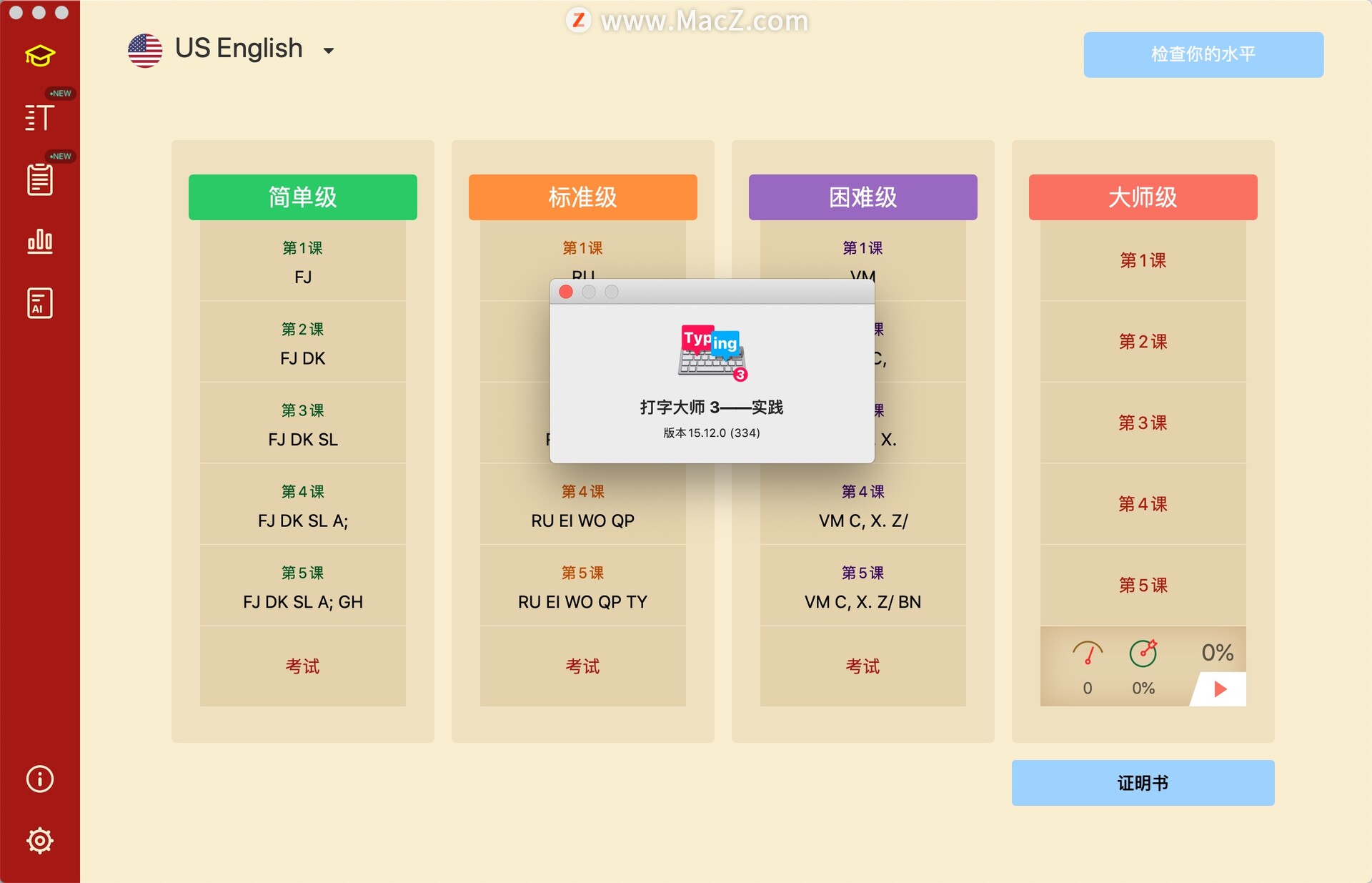Start lesson with red play button

[1221, 689]
